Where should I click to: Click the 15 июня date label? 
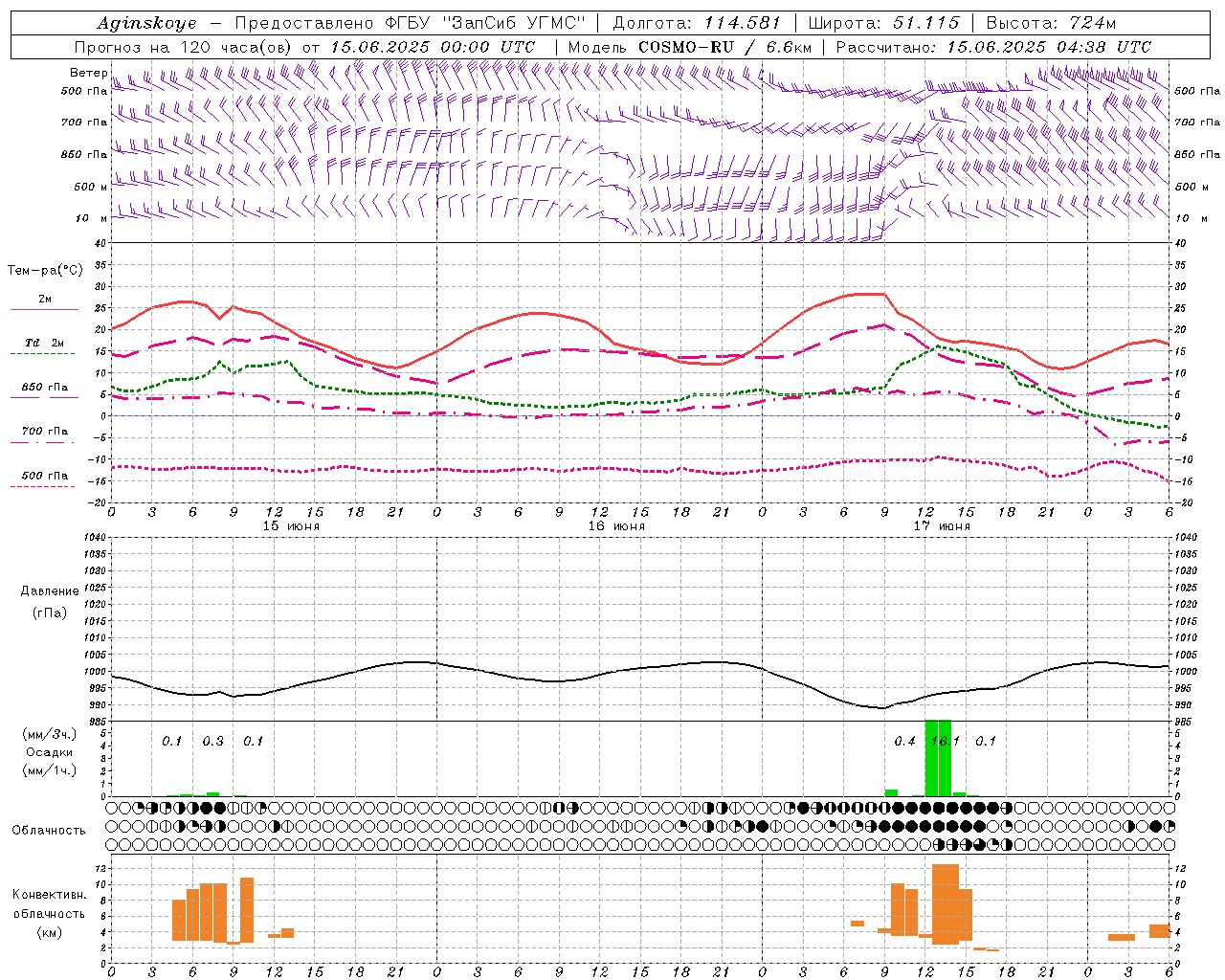tap(291, 526)
